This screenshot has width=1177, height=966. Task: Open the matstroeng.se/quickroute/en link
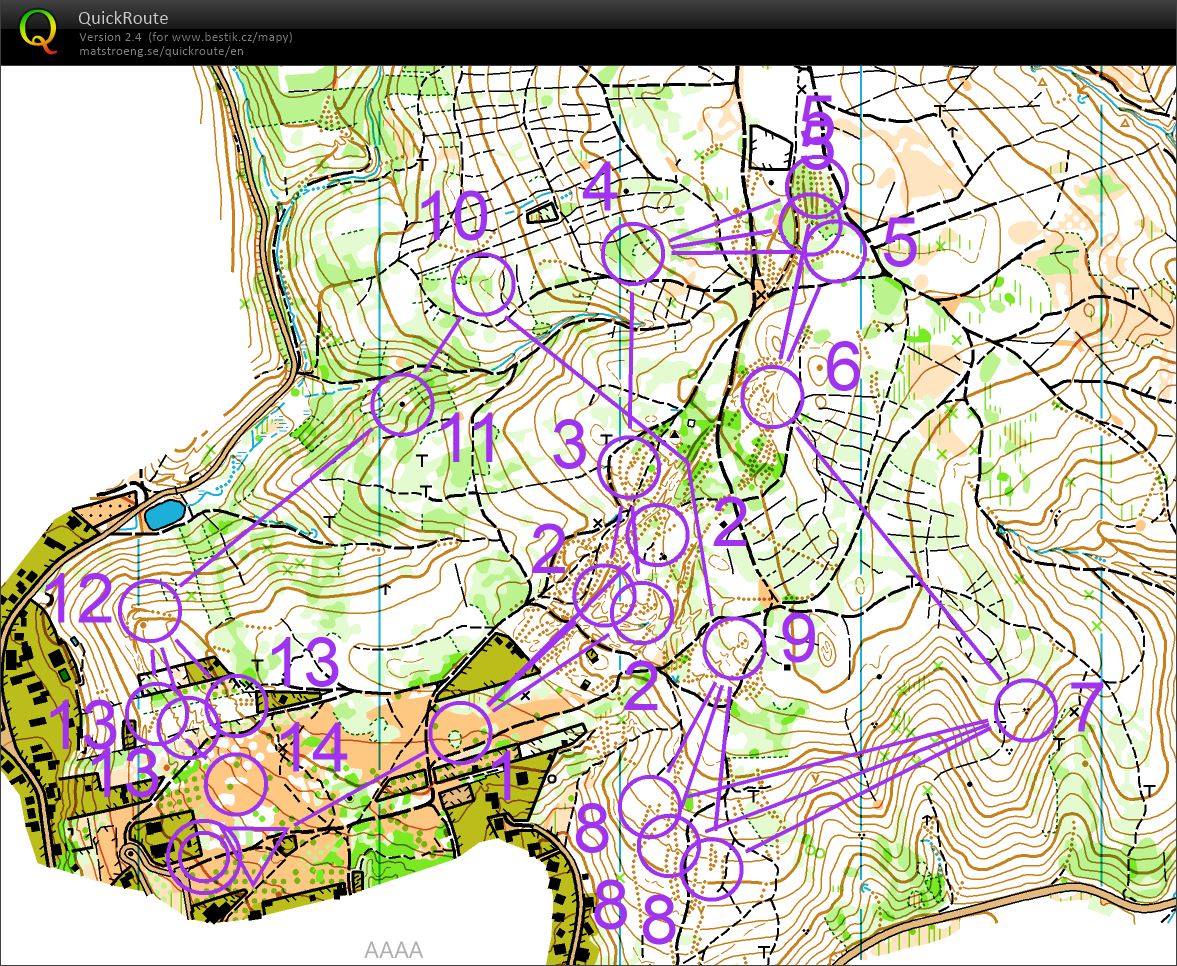161,51
